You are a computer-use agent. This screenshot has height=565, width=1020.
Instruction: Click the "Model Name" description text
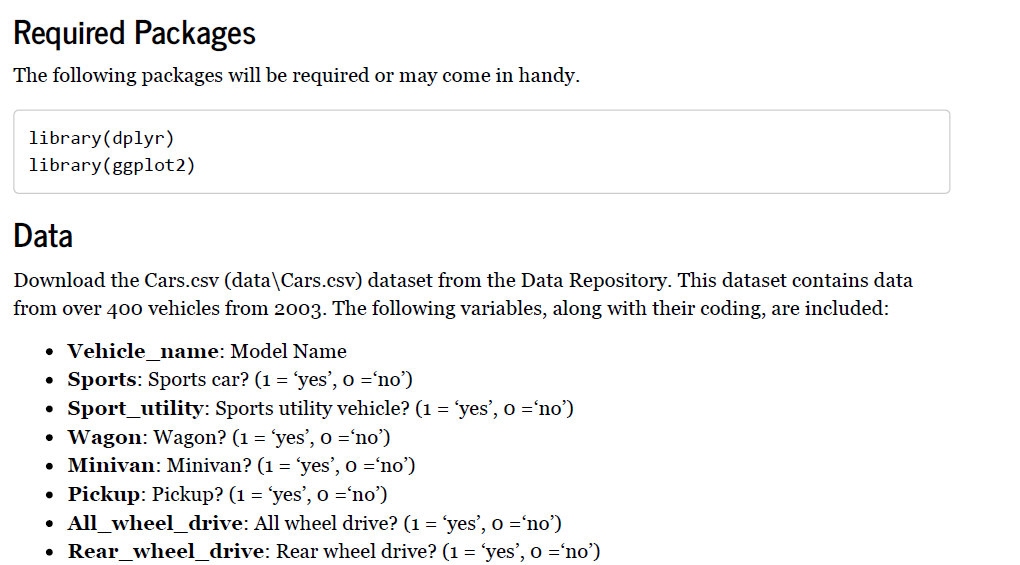tap(289, 351)
